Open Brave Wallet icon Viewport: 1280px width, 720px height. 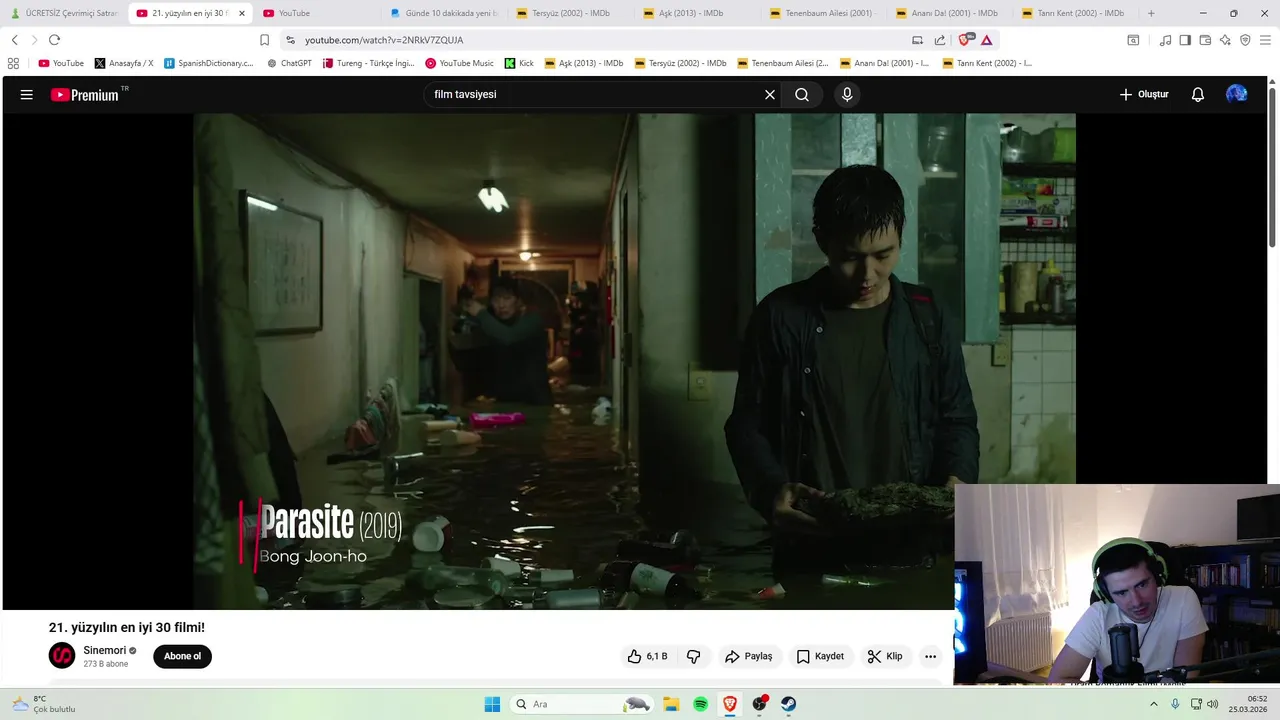[x=1205, y=40]
